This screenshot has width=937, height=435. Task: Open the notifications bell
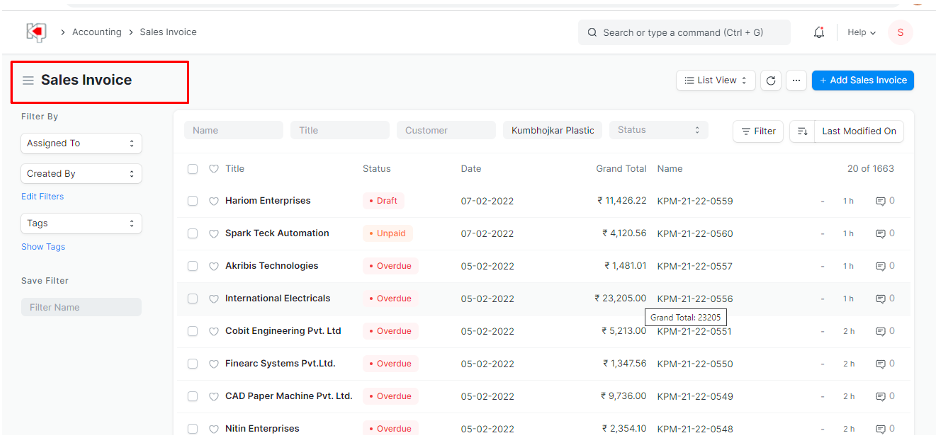[x=819, y=32]
